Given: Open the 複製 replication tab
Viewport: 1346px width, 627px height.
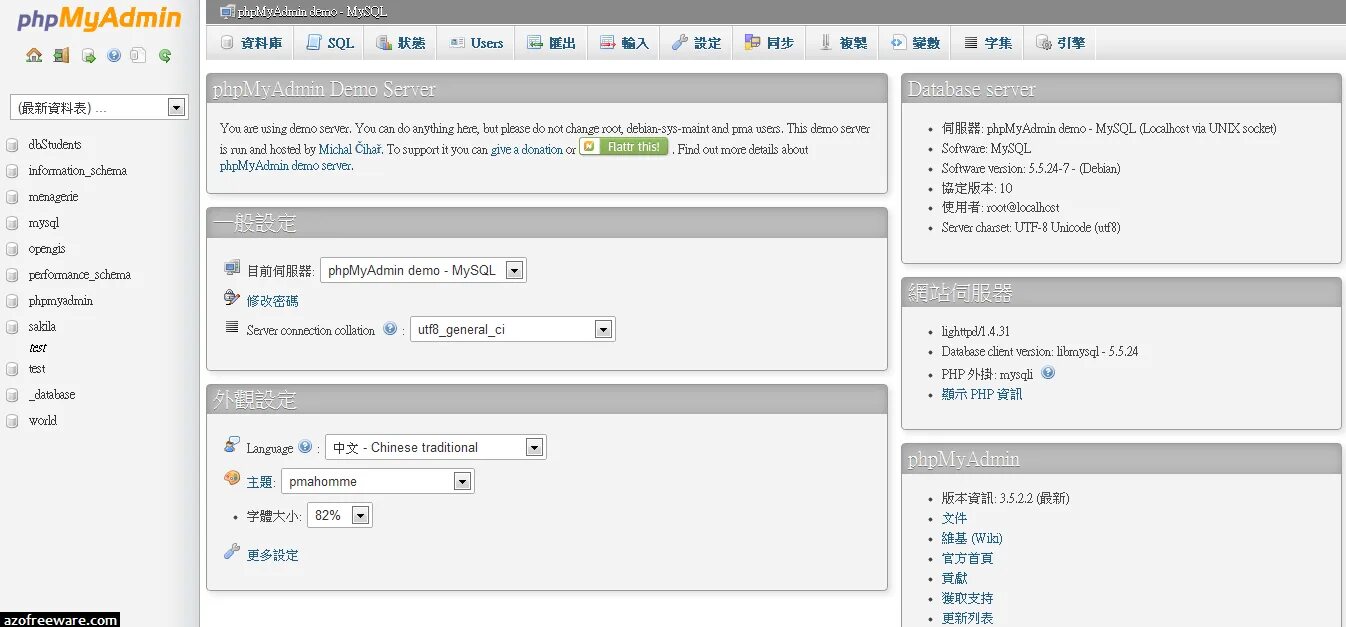Looking at the screenshot, I should click(x=842, y=43).
